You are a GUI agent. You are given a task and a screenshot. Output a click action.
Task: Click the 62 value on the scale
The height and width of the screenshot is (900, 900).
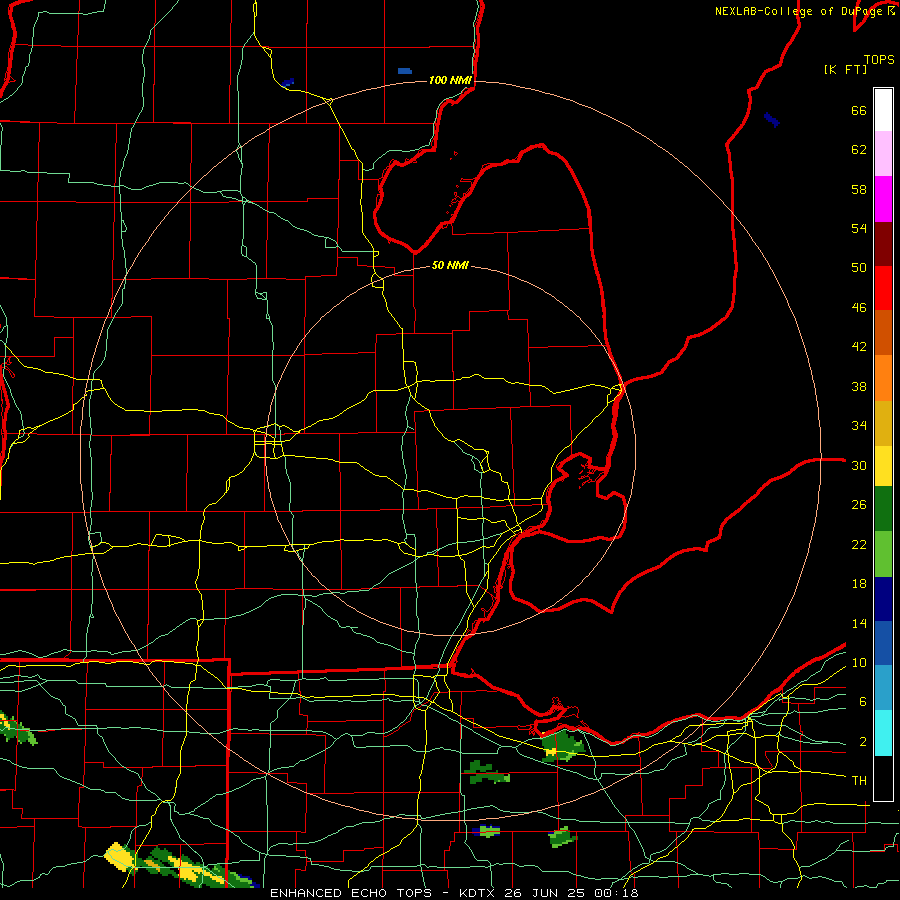[x=859, y=150]
